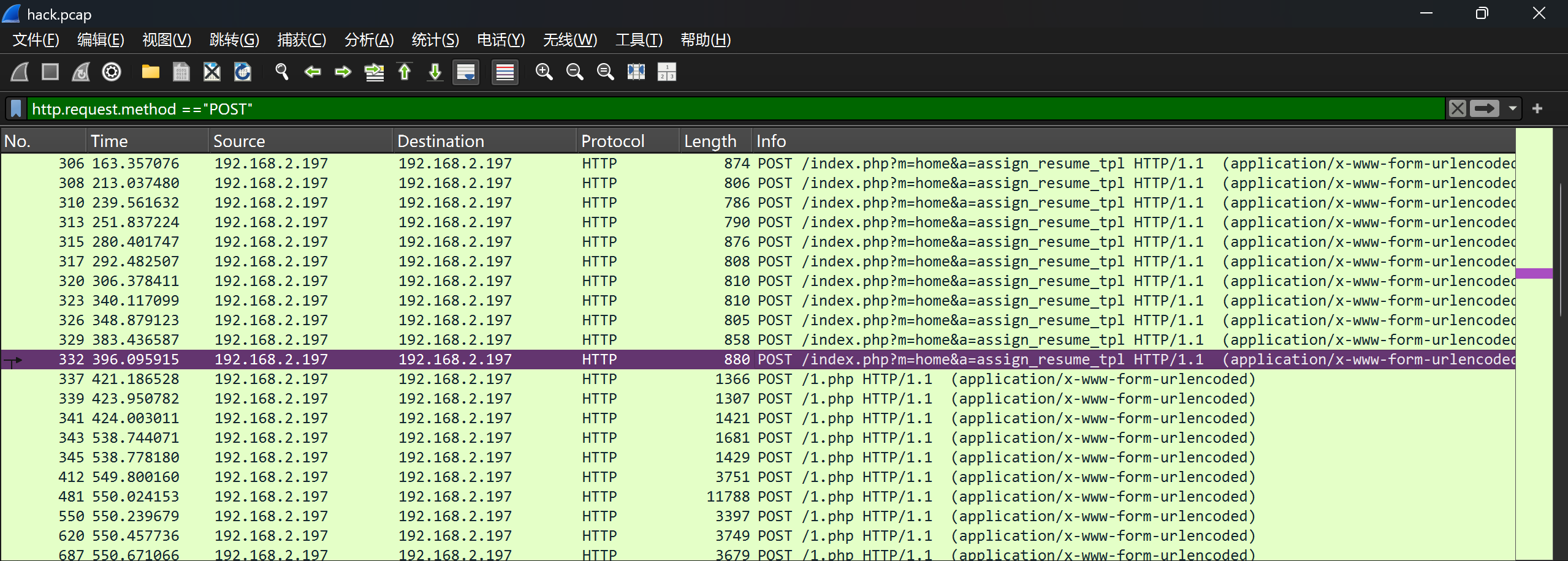Open the 电话(Y) menu

pos(501,40)
